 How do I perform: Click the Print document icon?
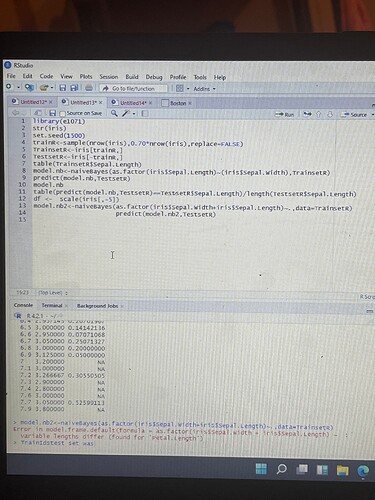pos(88,88)
